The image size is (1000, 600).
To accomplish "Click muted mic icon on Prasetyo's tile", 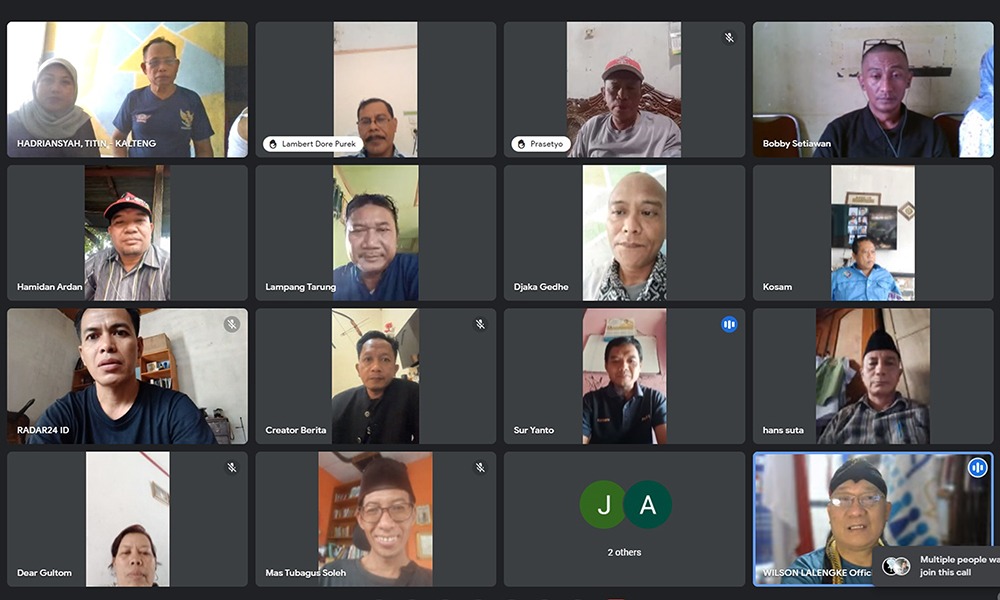I will pos(729,38).
